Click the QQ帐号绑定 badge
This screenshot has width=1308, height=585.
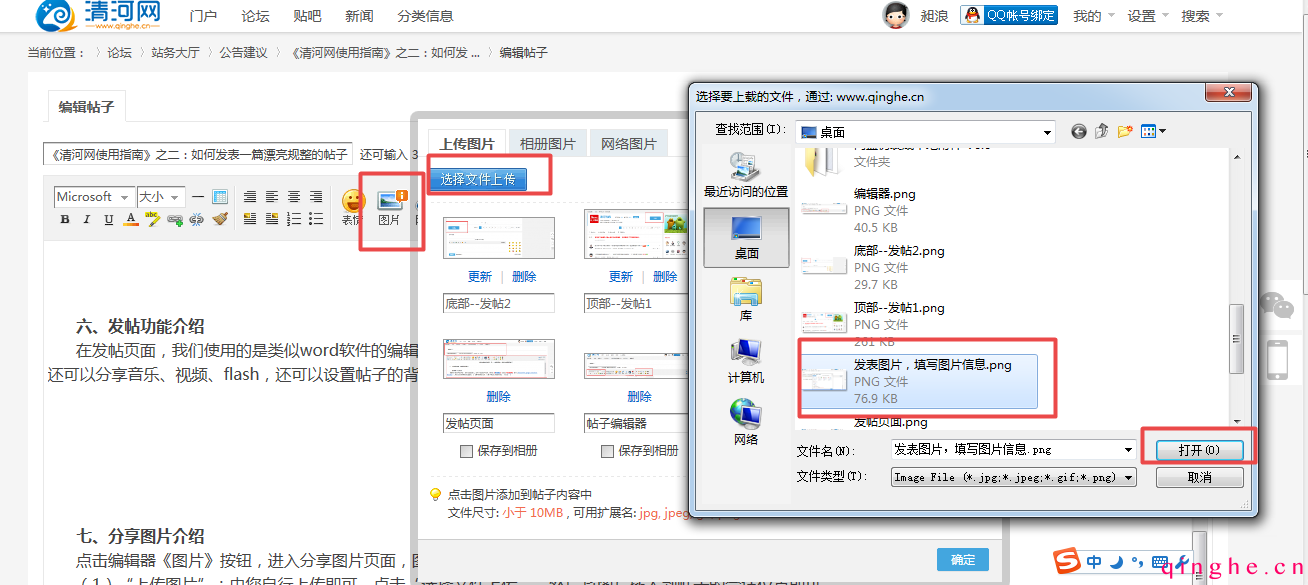pos(1009,15)
